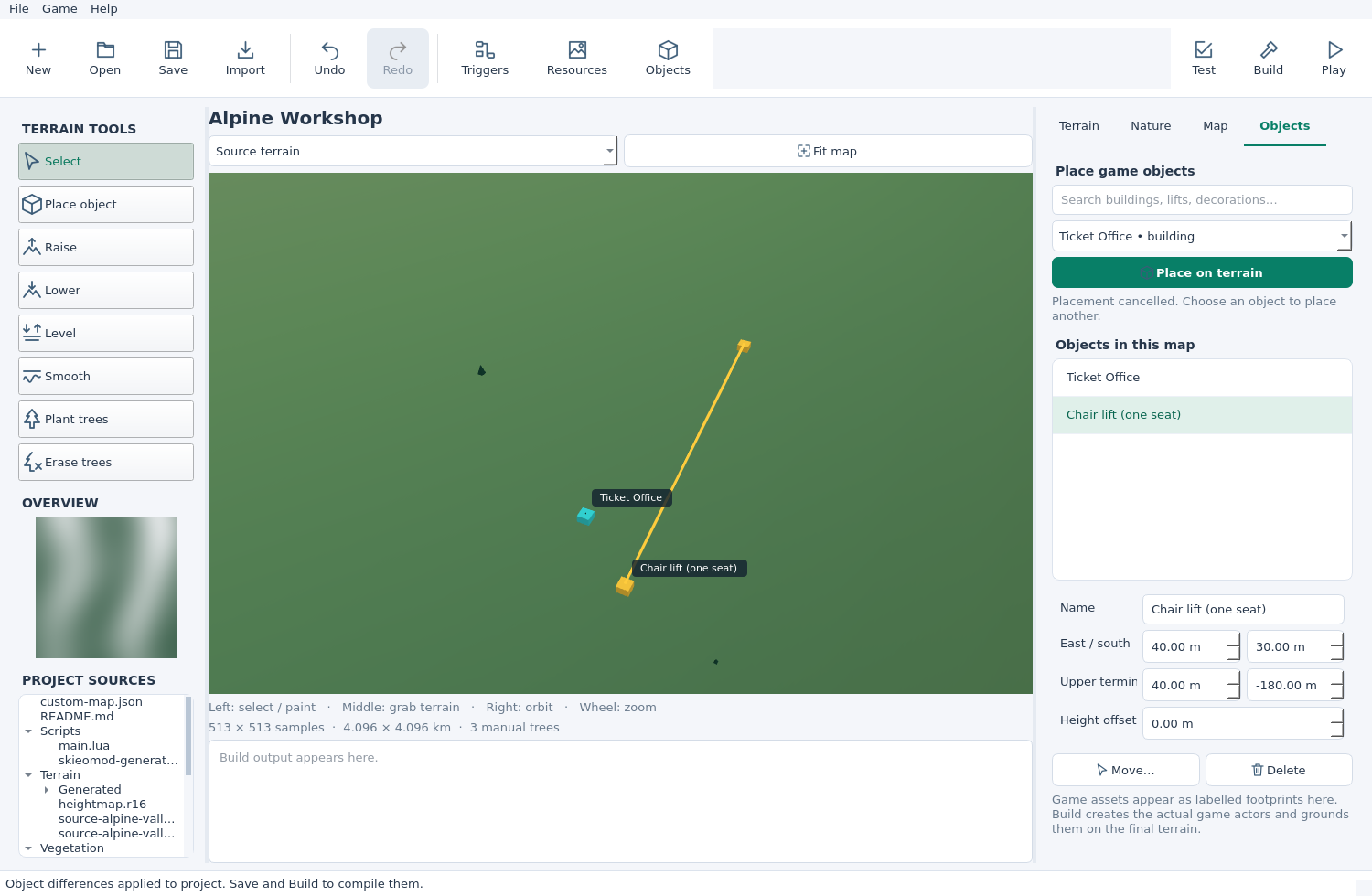The image size is (1372, 896).
Task: Expand the Generated terrain folder
Action: pos(47,790)
